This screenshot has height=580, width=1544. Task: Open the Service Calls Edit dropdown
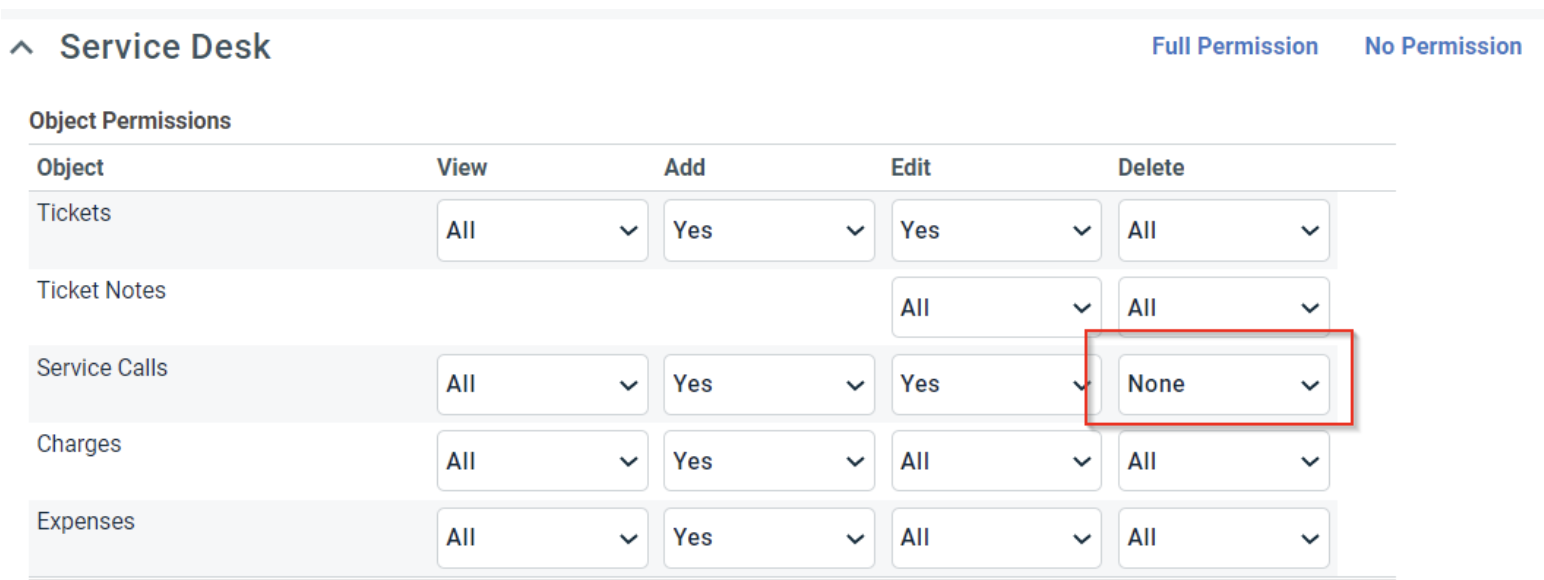[x=995, y=385]
